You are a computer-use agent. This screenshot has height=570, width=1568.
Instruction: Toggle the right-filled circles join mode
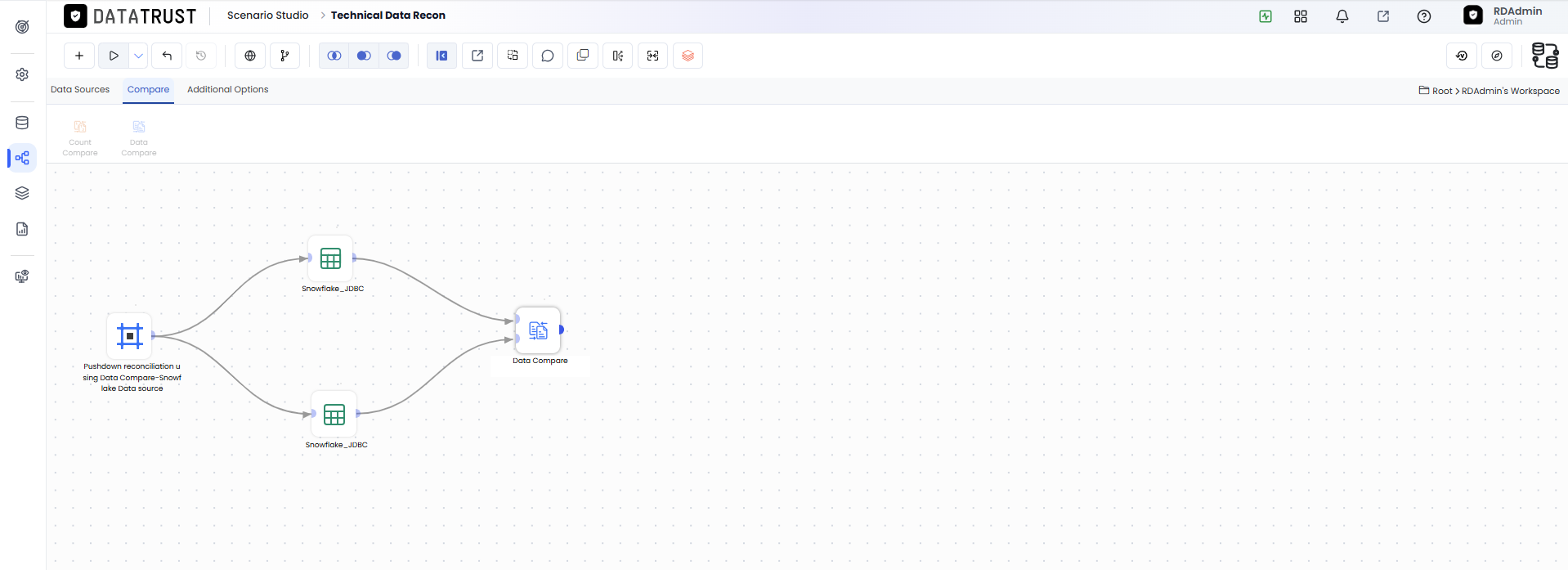click(395, 56)
